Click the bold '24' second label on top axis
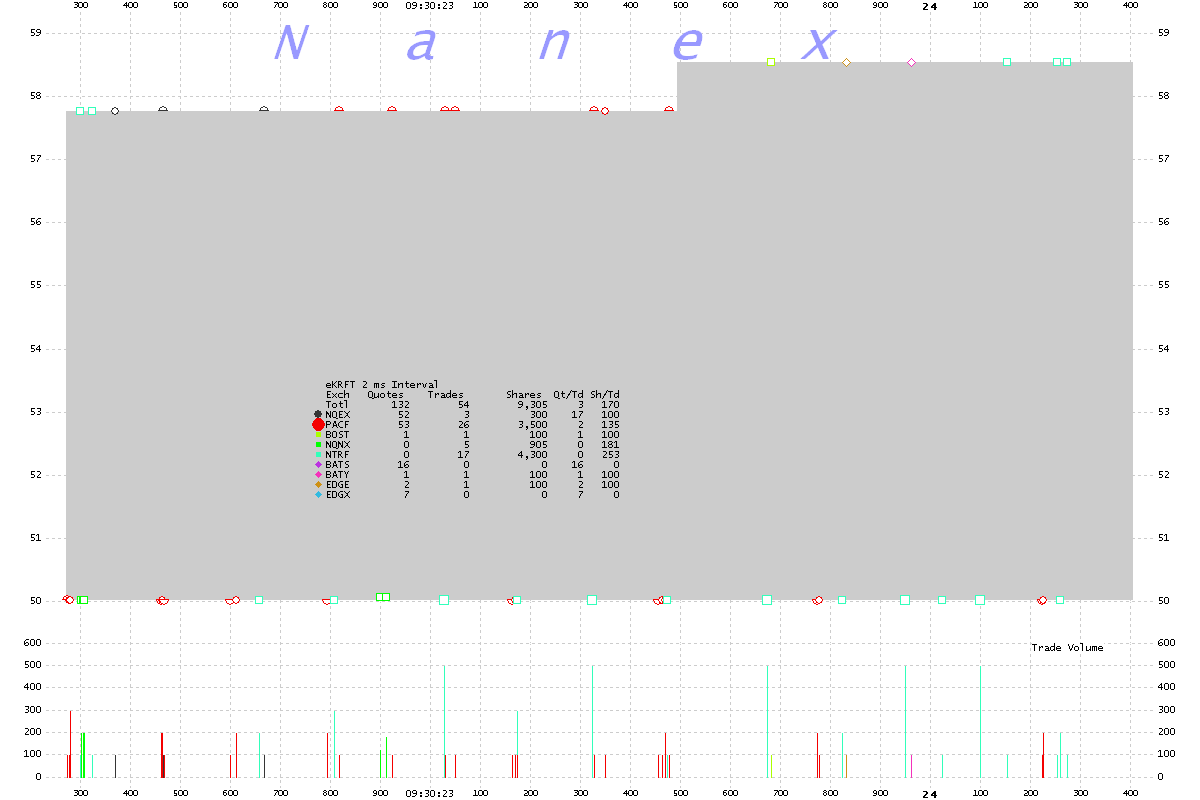This screenshot has height=800, width=1200. (x=930, y=6)
